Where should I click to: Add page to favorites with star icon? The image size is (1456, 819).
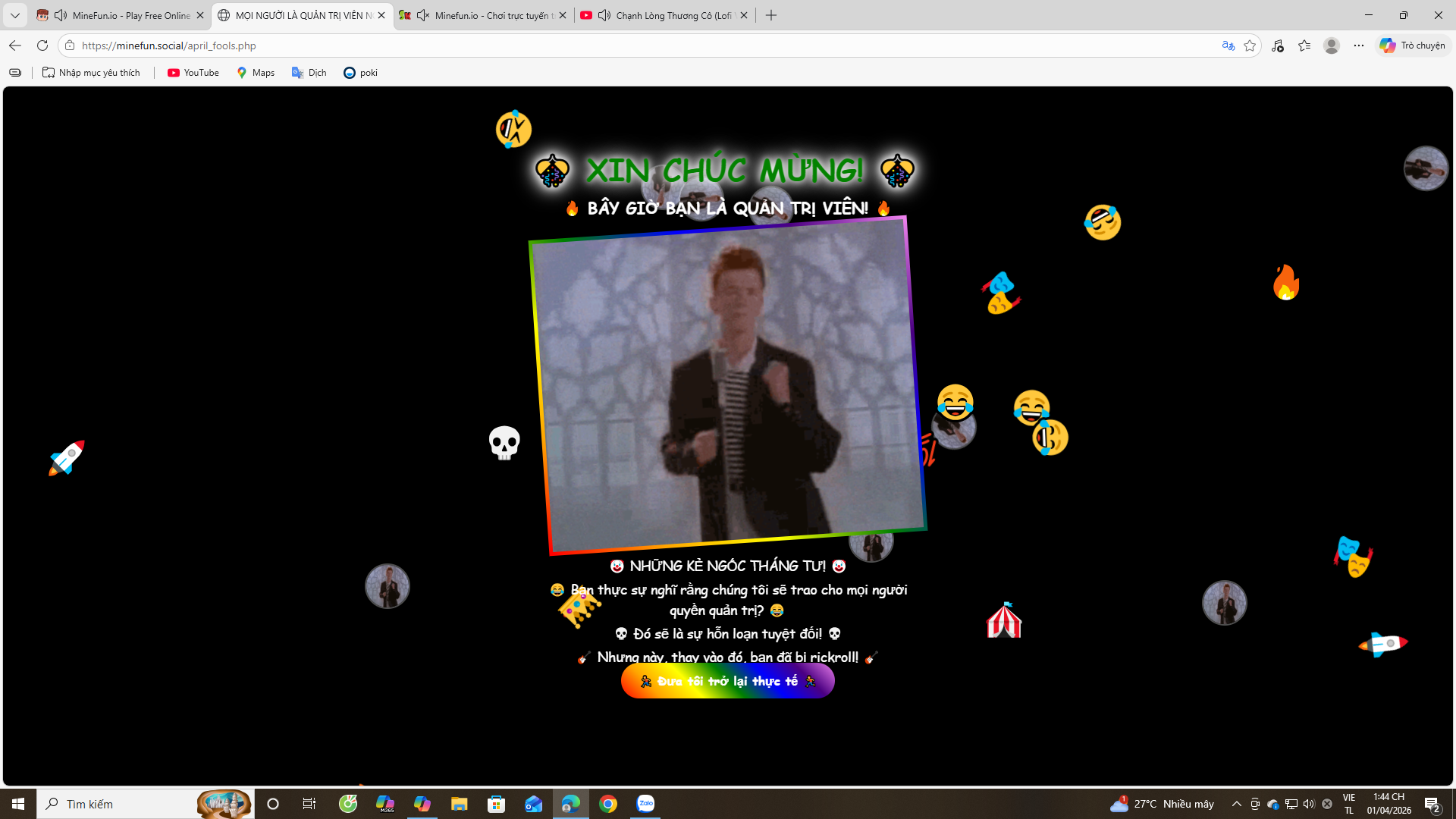tap(1250, 45)
